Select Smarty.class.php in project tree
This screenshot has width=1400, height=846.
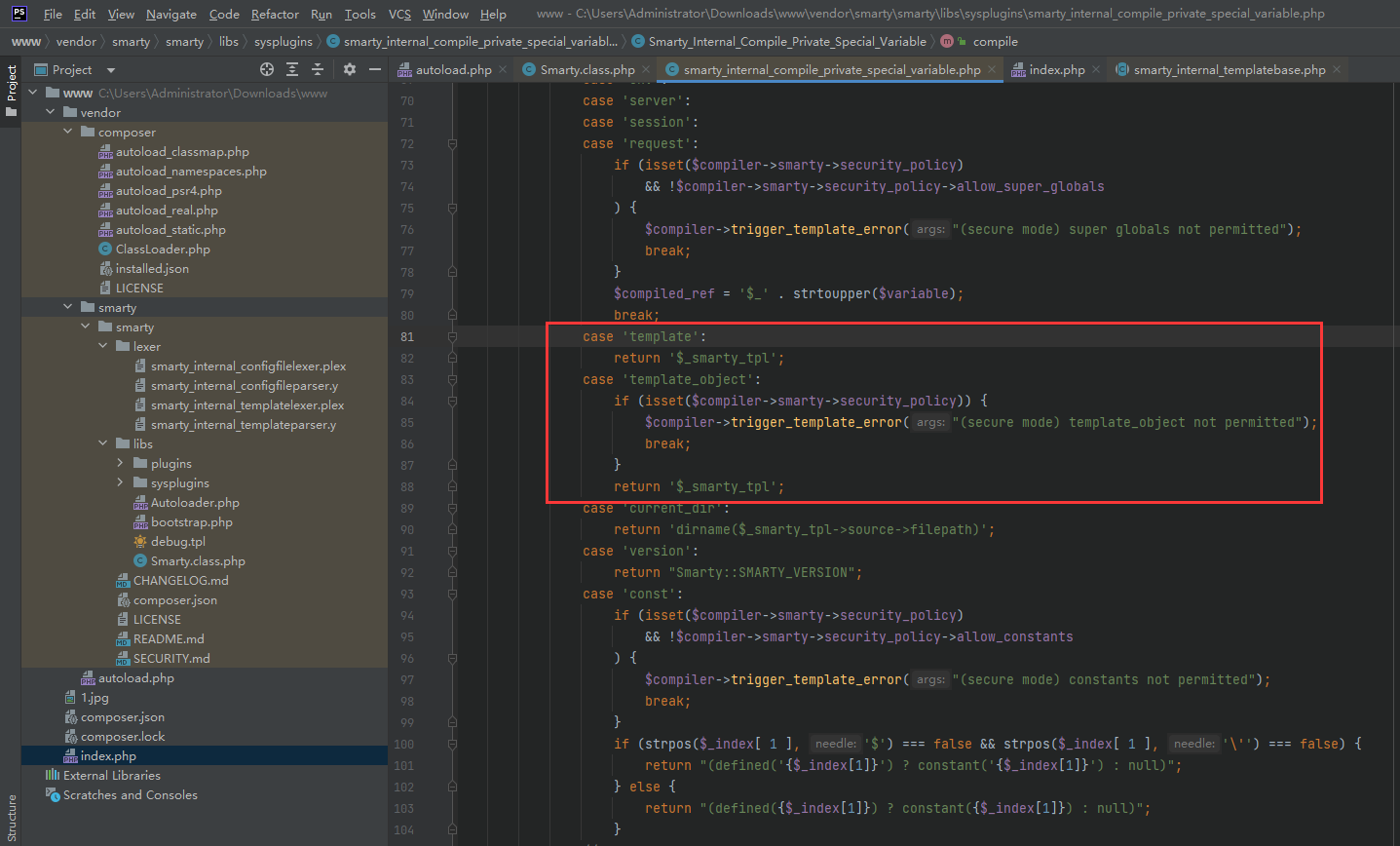pyautogui.click(x=198, y=560)
